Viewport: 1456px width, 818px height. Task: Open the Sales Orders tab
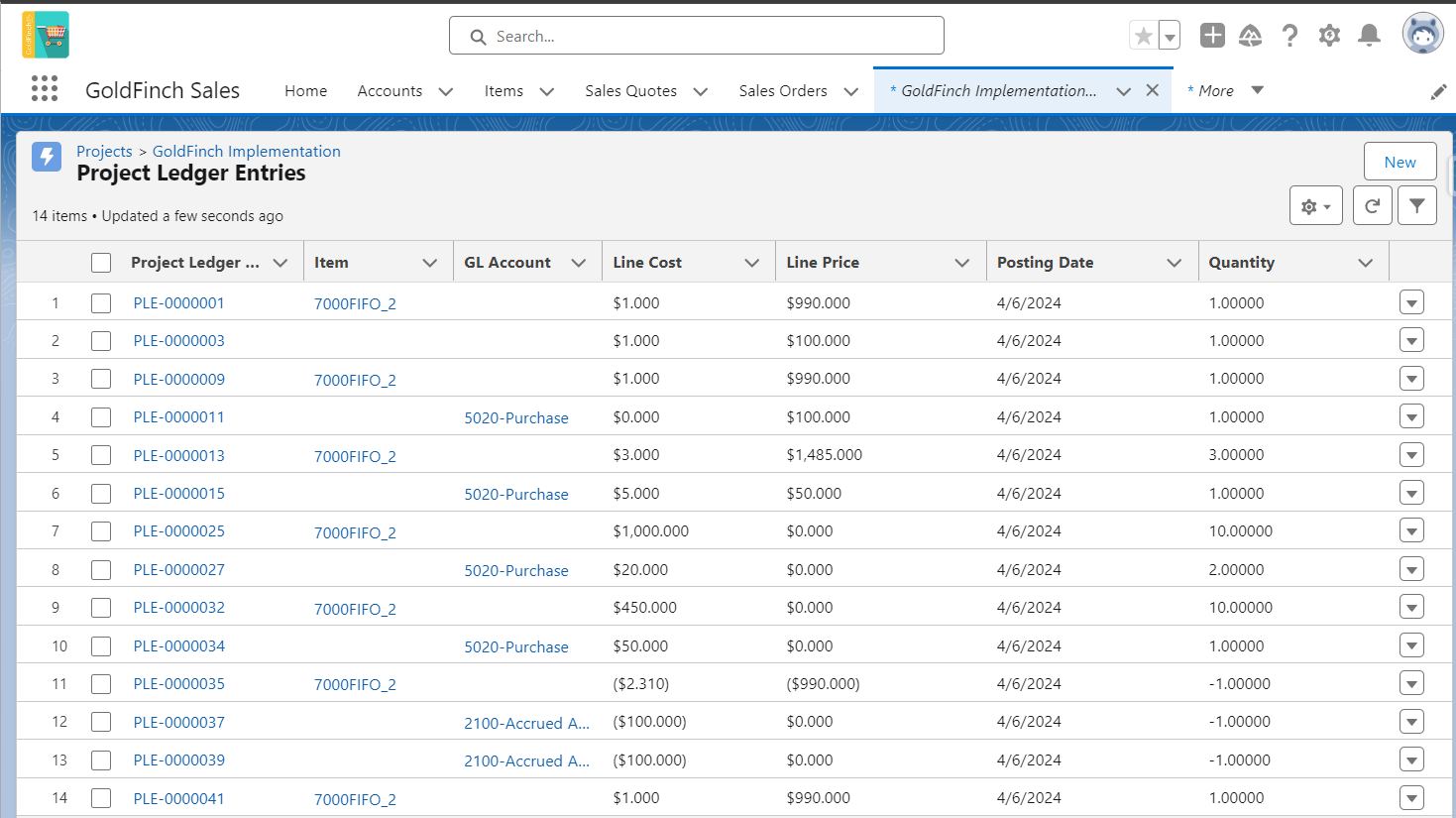point(783,91)
